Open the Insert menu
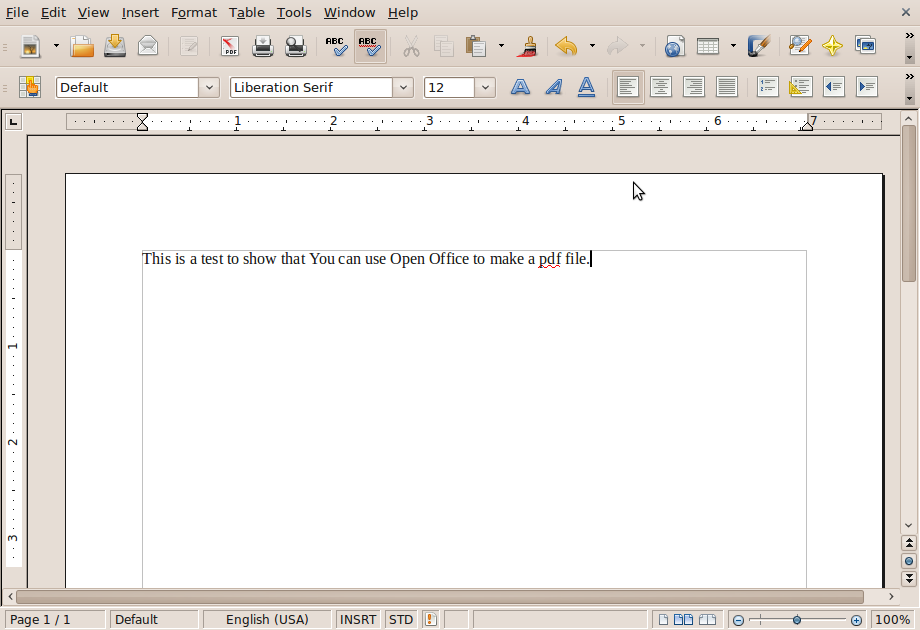The height and width of the screenshot is (630, 920). (x=140, y=12)
